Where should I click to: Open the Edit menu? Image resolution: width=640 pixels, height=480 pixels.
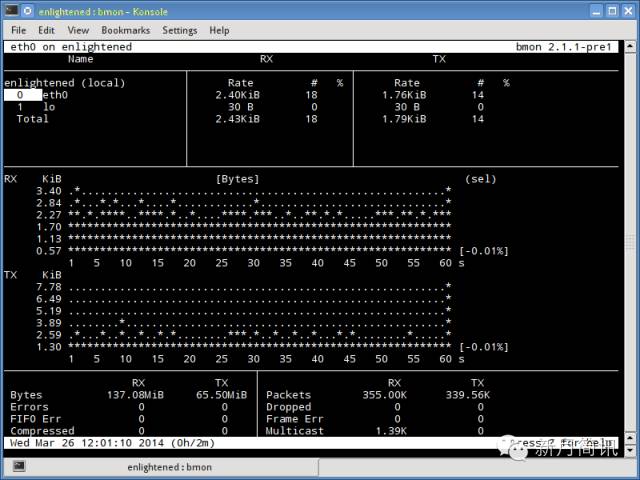click(46, 30)
